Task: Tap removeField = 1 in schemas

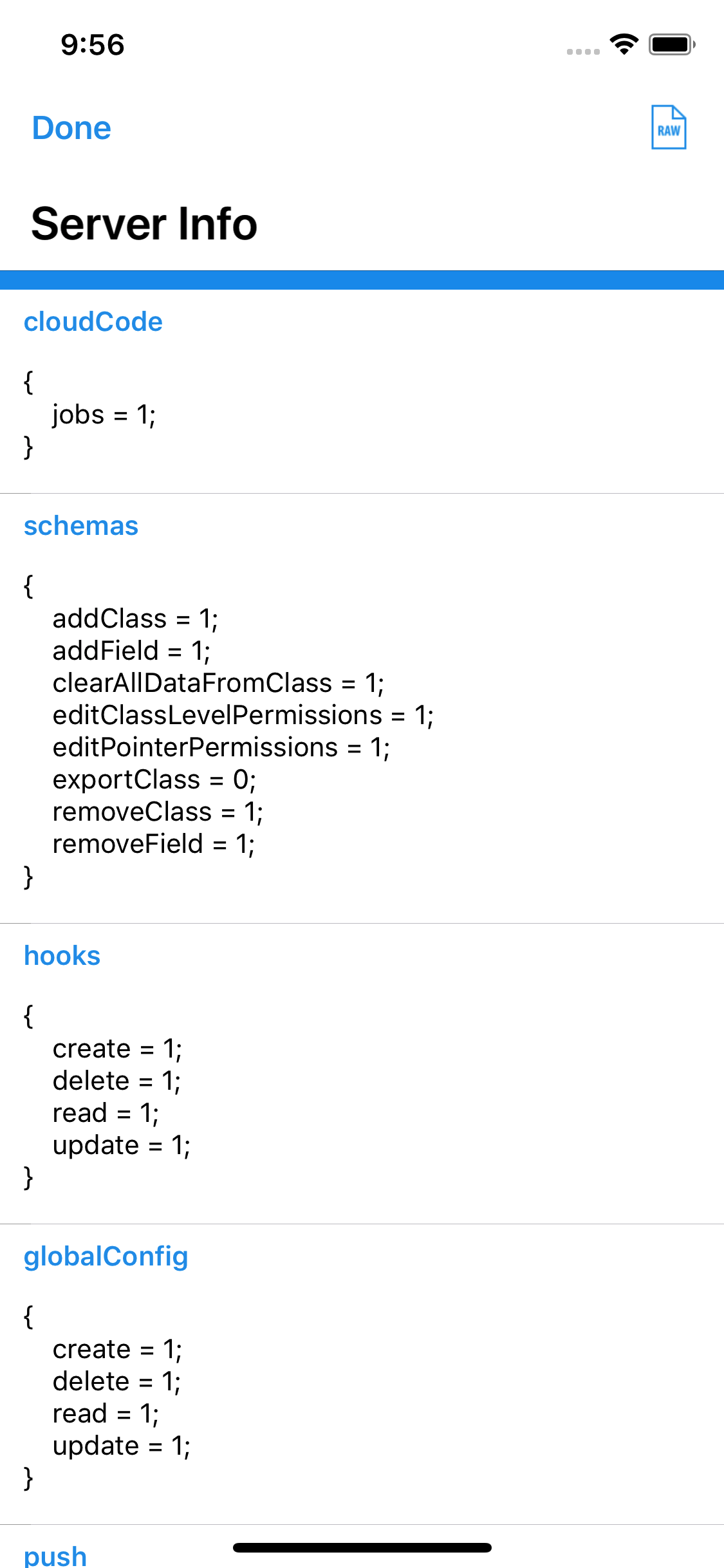Action: coord(154,844)
